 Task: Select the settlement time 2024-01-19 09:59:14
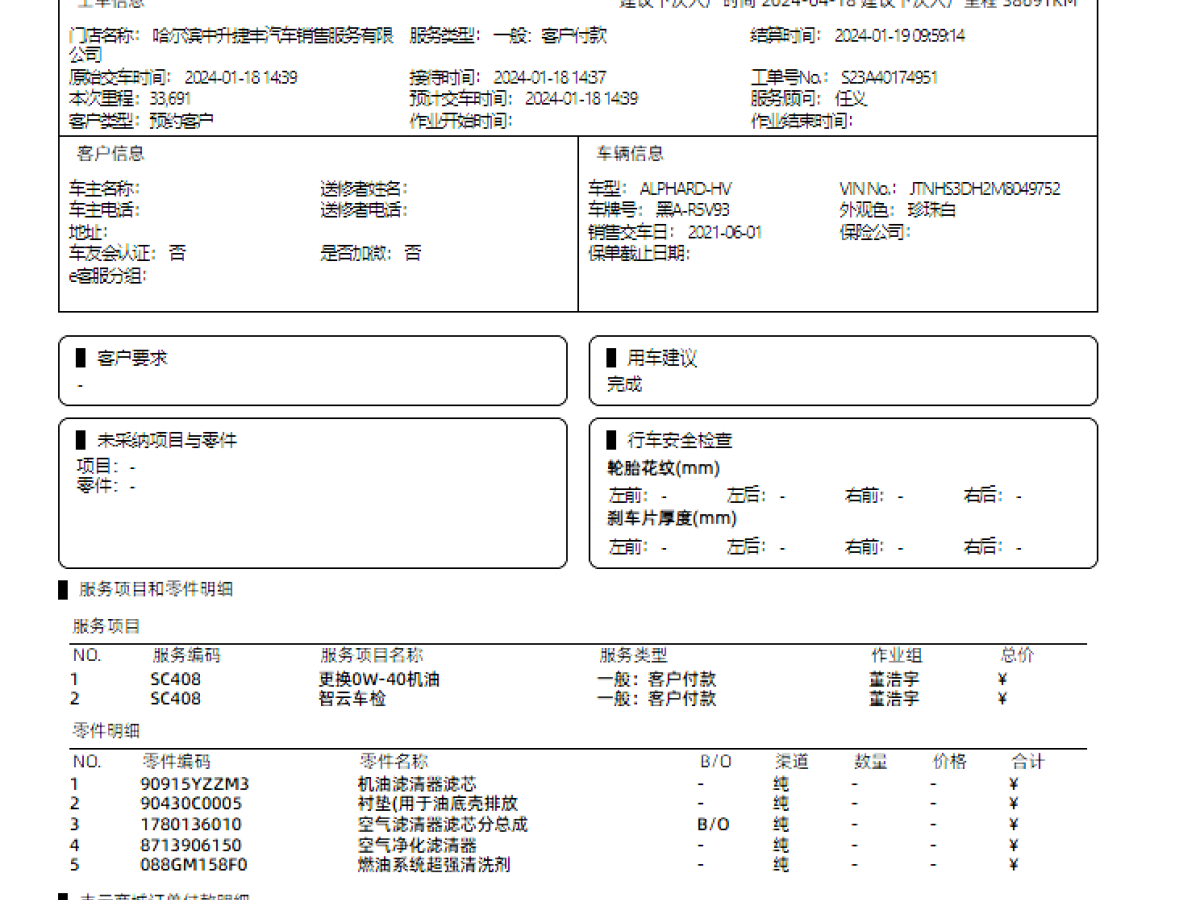(x=899, y=36)
